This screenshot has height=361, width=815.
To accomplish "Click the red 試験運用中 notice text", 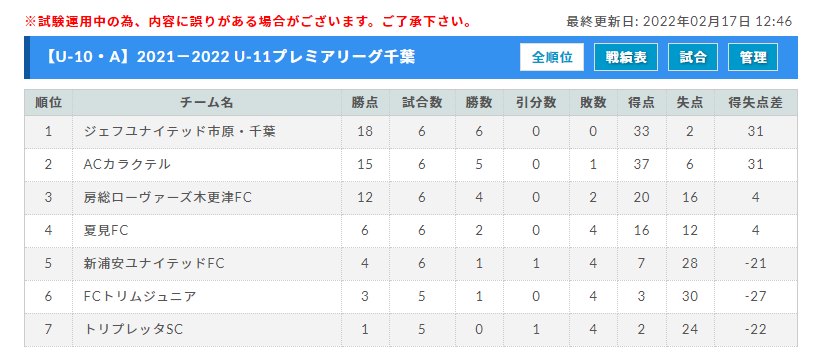I will pos(248,22).
